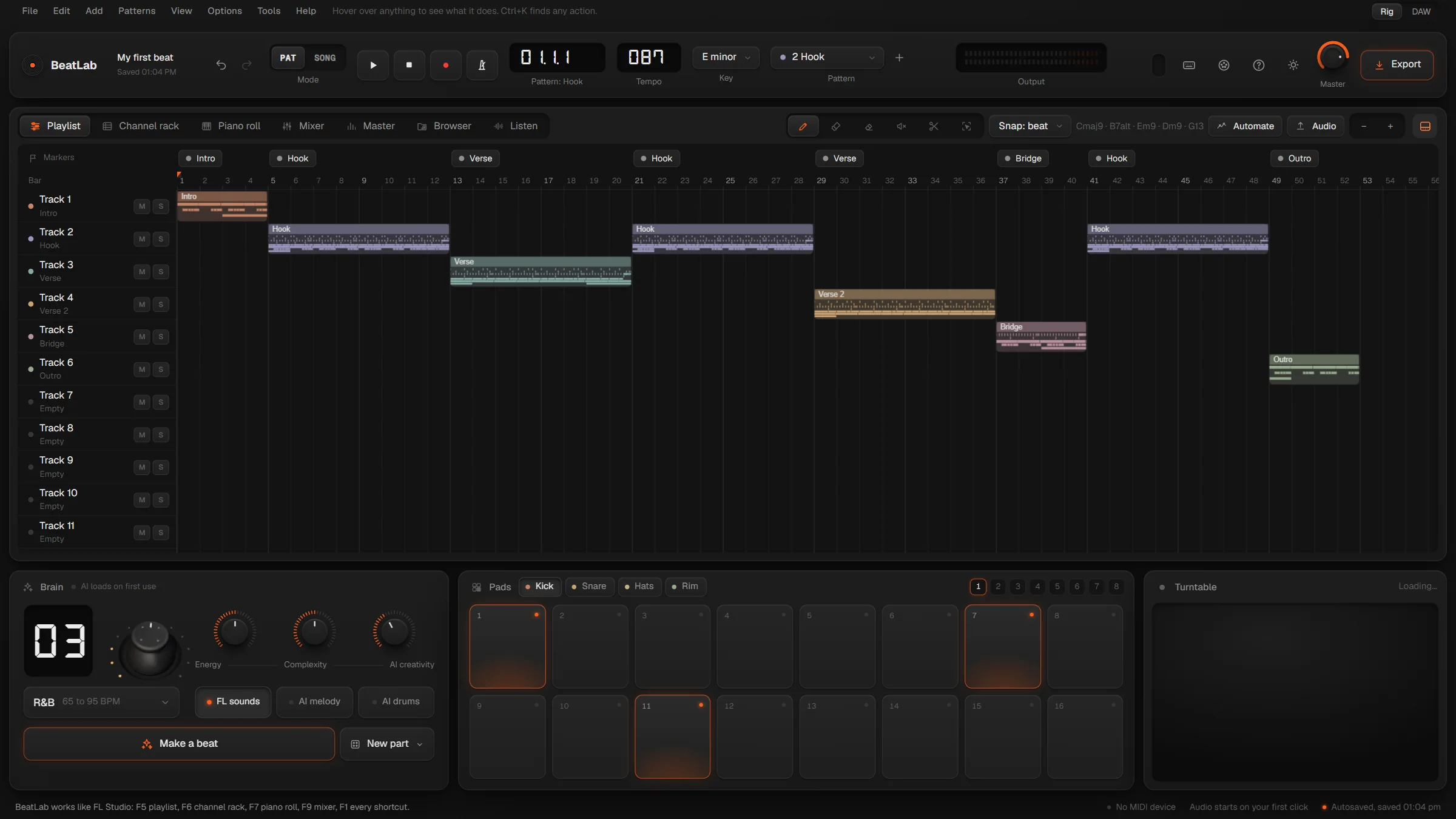Viewport: 1456px width, 819px height.
Task: Adjust the Energy knob
Action: point(234,631)
